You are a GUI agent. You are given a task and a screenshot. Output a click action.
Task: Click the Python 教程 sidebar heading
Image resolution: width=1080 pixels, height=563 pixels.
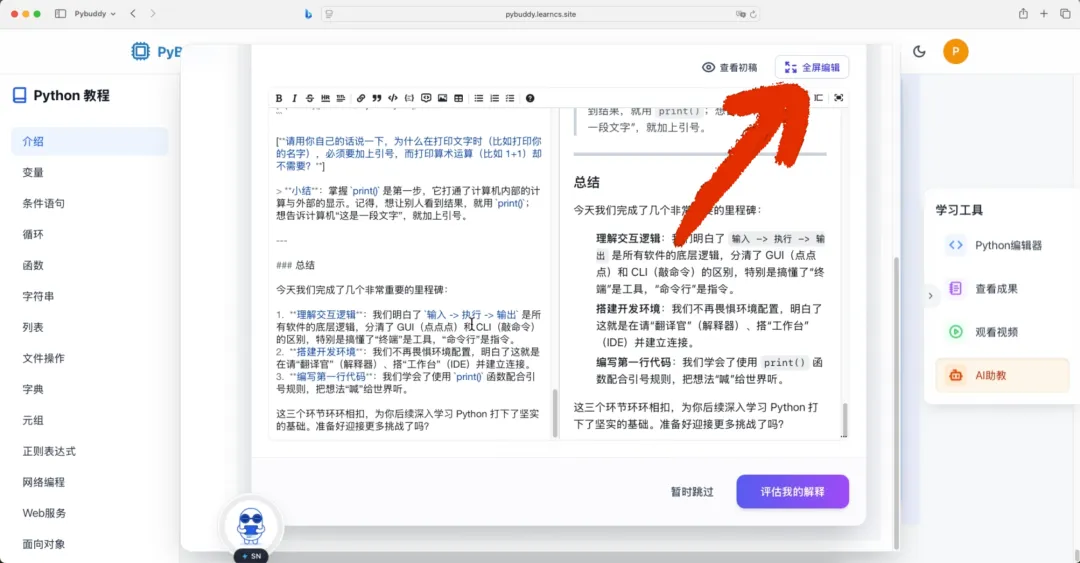pos(61,95)
